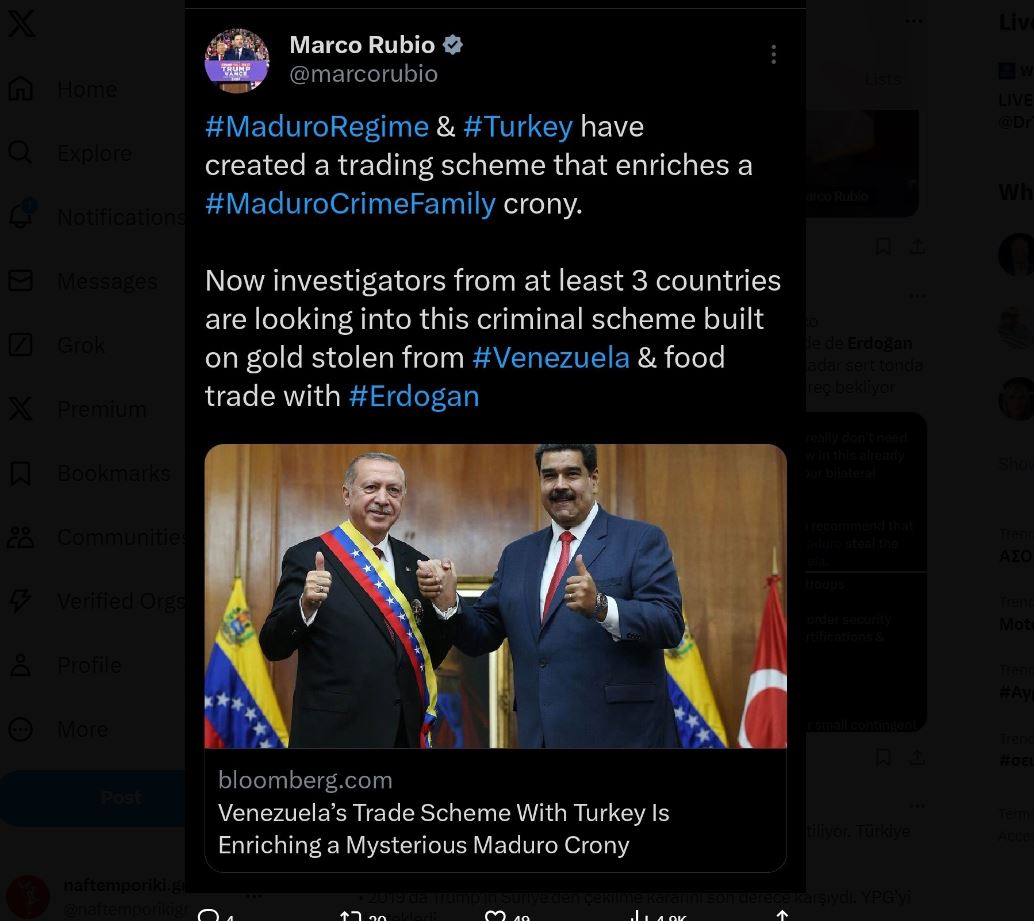Viewport: 1034px width, 921px height.
Task: Open the Profile person icon
Action: pyautogui.click(x=20, y=665)
